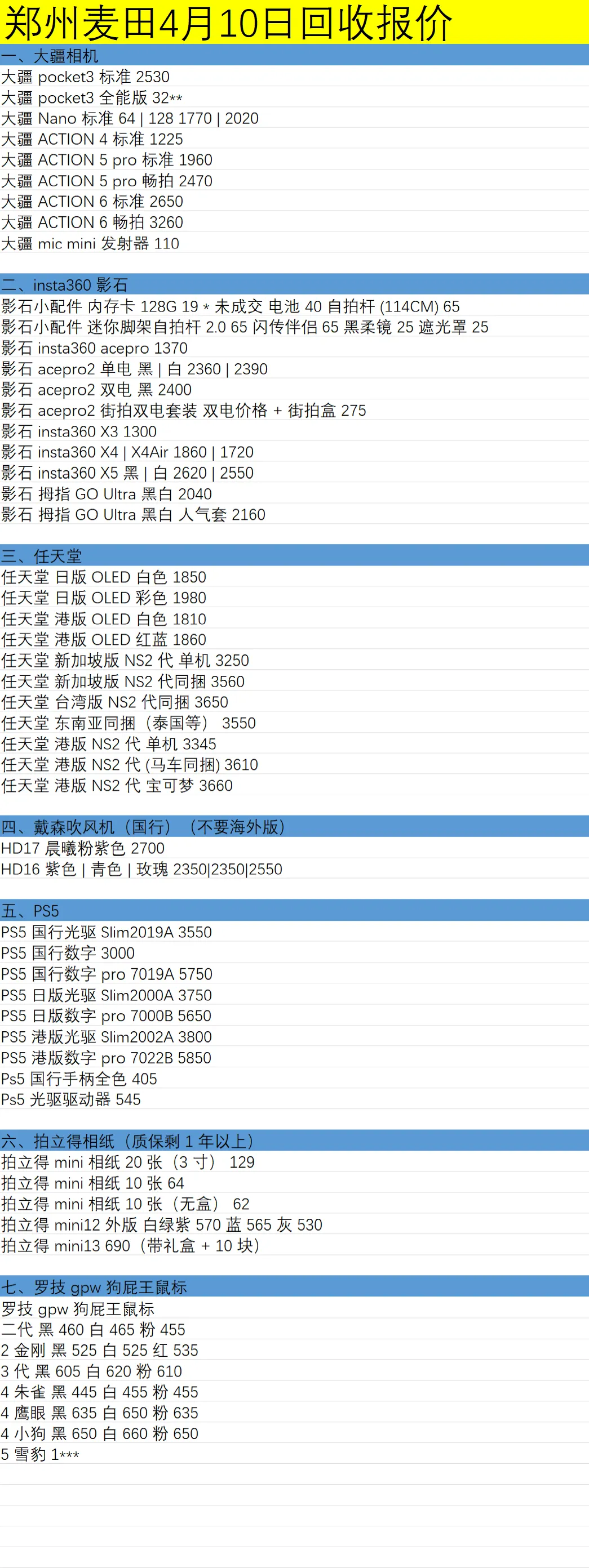This screenshot has width=589, height=1568.
Task: Click section header 三、任天堂
Action: coord(294,556)
